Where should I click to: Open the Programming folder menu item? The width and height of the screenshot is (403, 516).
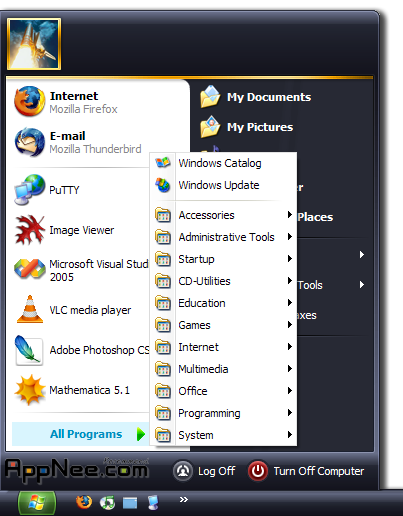click(x=223, y=413)
